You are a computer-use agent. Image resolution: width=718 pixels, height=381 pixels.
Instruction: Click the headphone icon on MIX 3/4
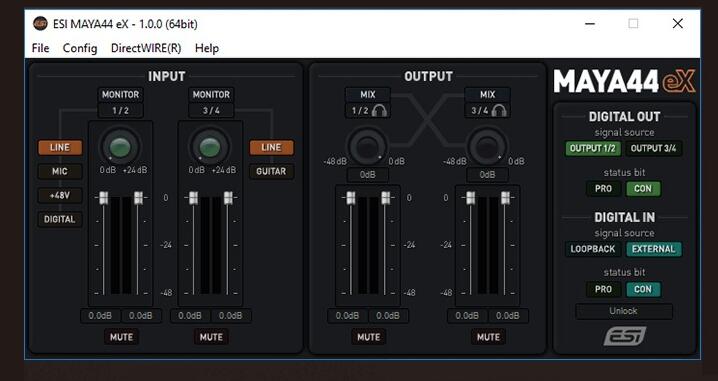pos(500,110)
